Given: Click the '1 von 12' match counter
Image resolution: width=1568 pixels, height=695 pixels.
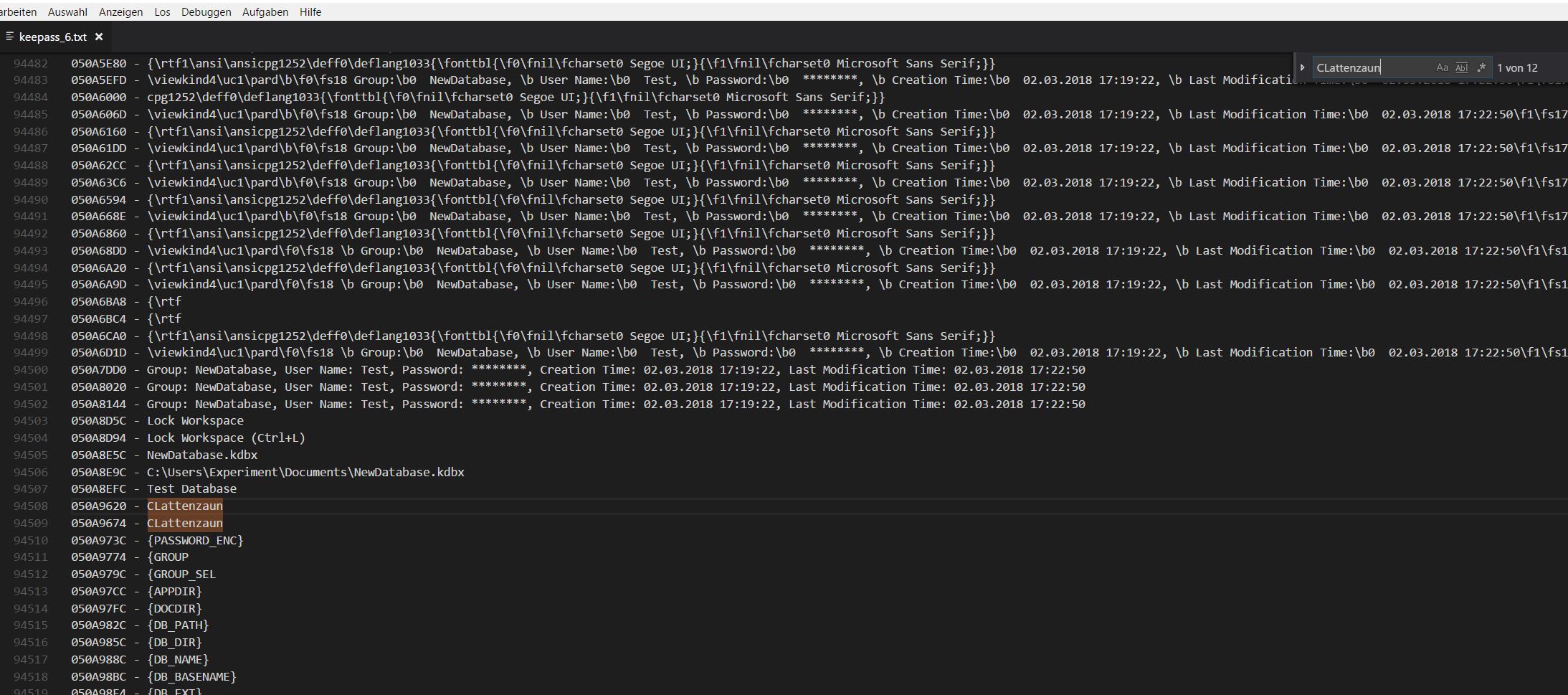Looking at the screenshot, I should tap(1517, 67).
